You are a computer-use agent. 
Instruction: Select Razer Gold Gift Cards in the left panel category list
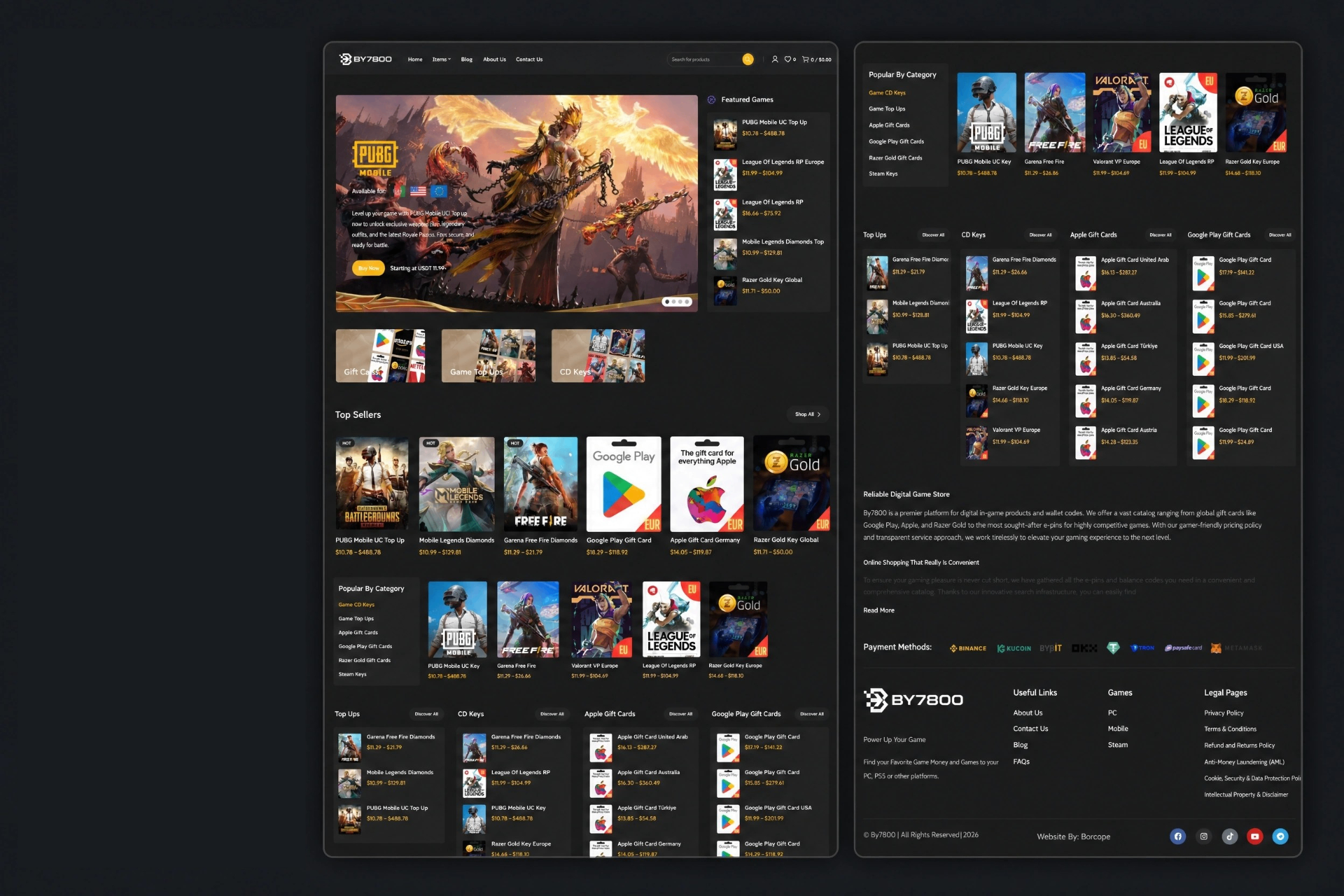point(365,661)
